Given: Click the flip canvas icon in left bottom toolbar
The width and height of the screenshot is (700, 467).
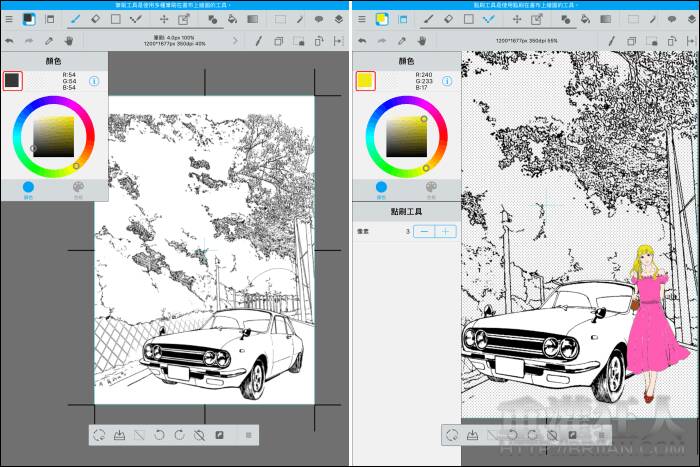Looking at the screenshot, I should [220, 435].
